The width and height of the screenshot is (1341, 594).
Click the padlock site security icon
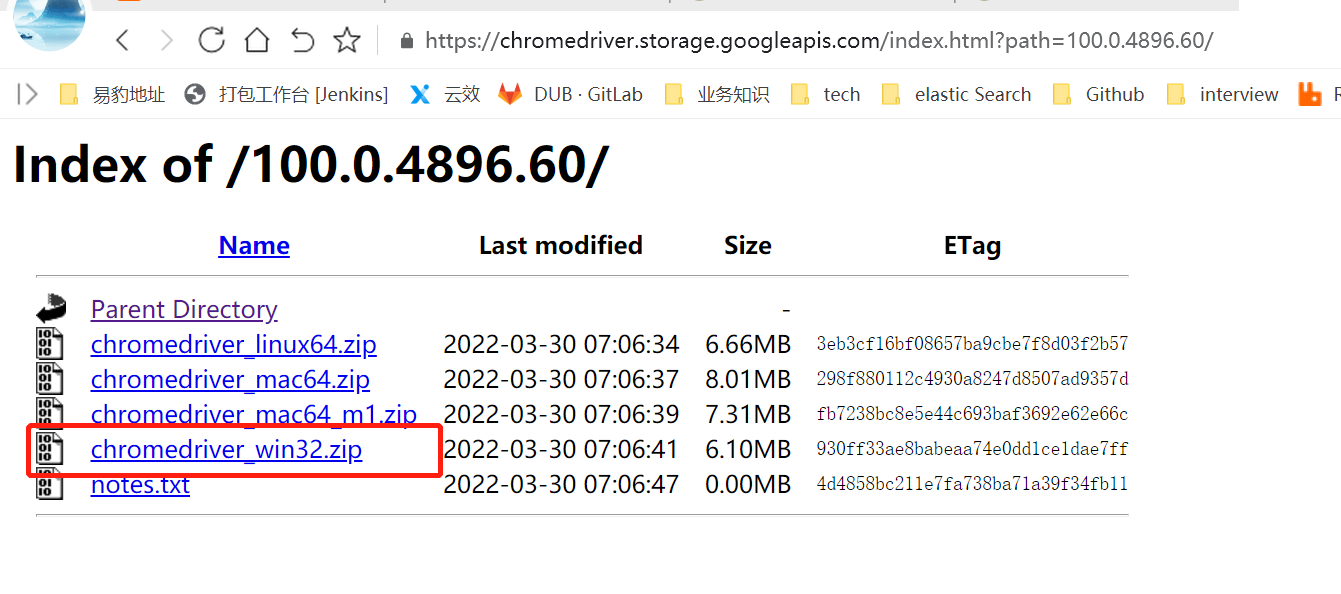tap(406, 41)
